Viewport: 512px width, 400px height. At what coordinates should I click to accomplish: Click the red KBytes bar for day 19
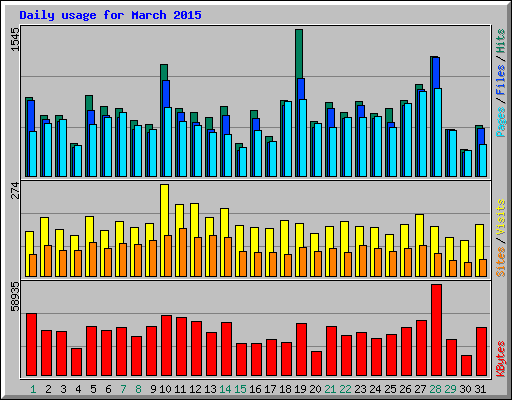[x=301, y=350]
